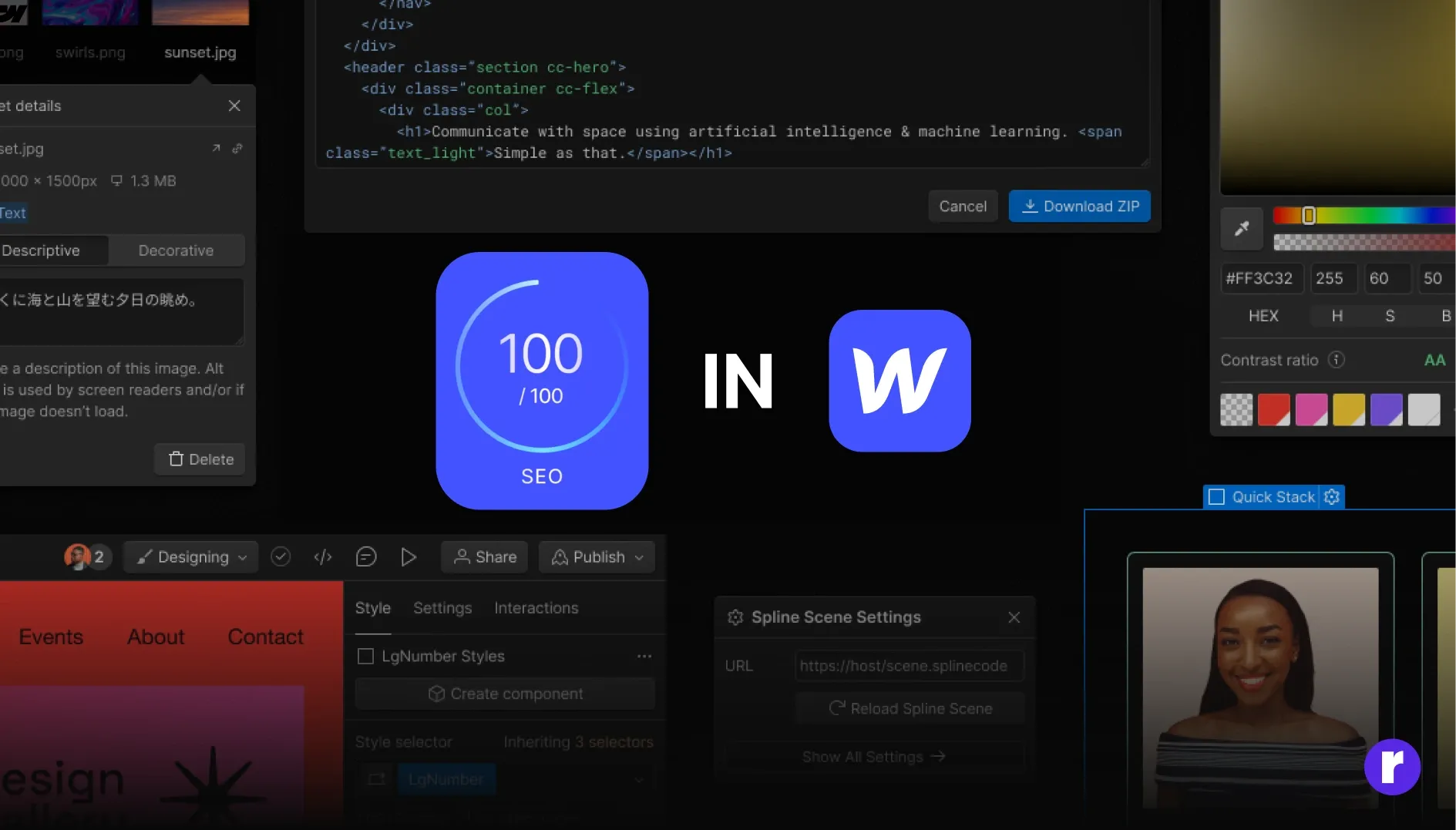Open the Designing mode dropdown
Image resolution: width=1456 pixels, height=830 pixels.
pos(191,556)
